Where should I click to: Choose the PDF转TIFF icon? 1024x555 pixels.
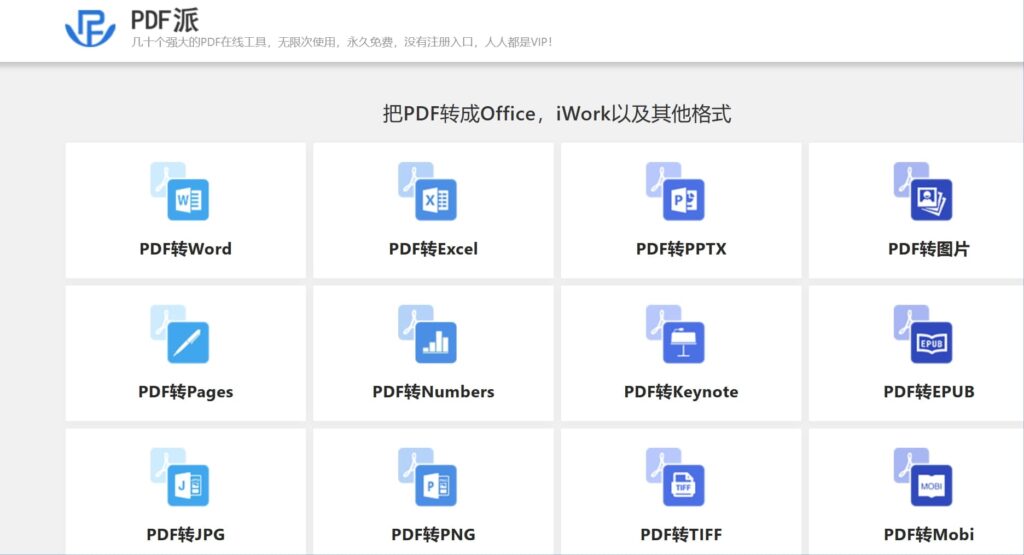tap(675, 477)
